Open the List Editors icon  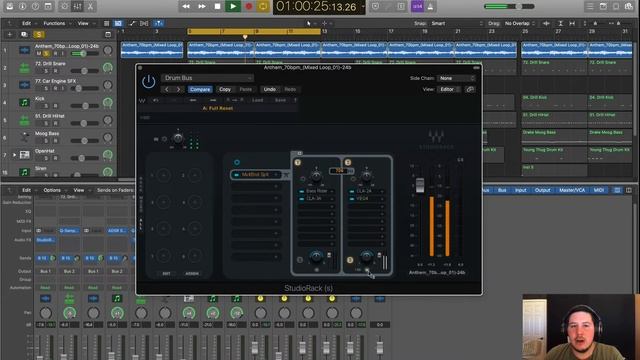[x=590, y=7]
